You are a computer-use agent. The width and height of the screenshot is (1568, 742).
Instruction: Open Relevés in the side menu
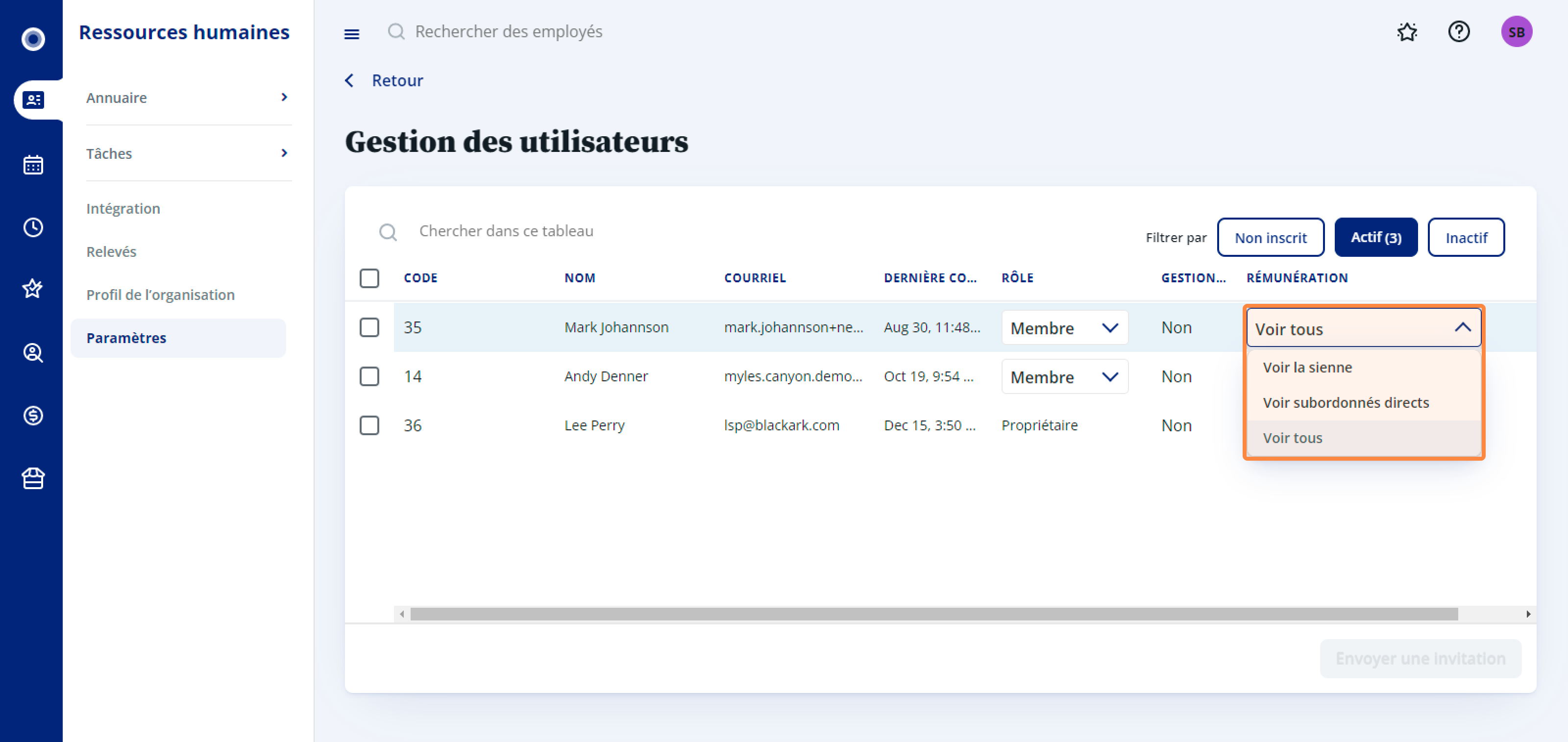(111, 252)
